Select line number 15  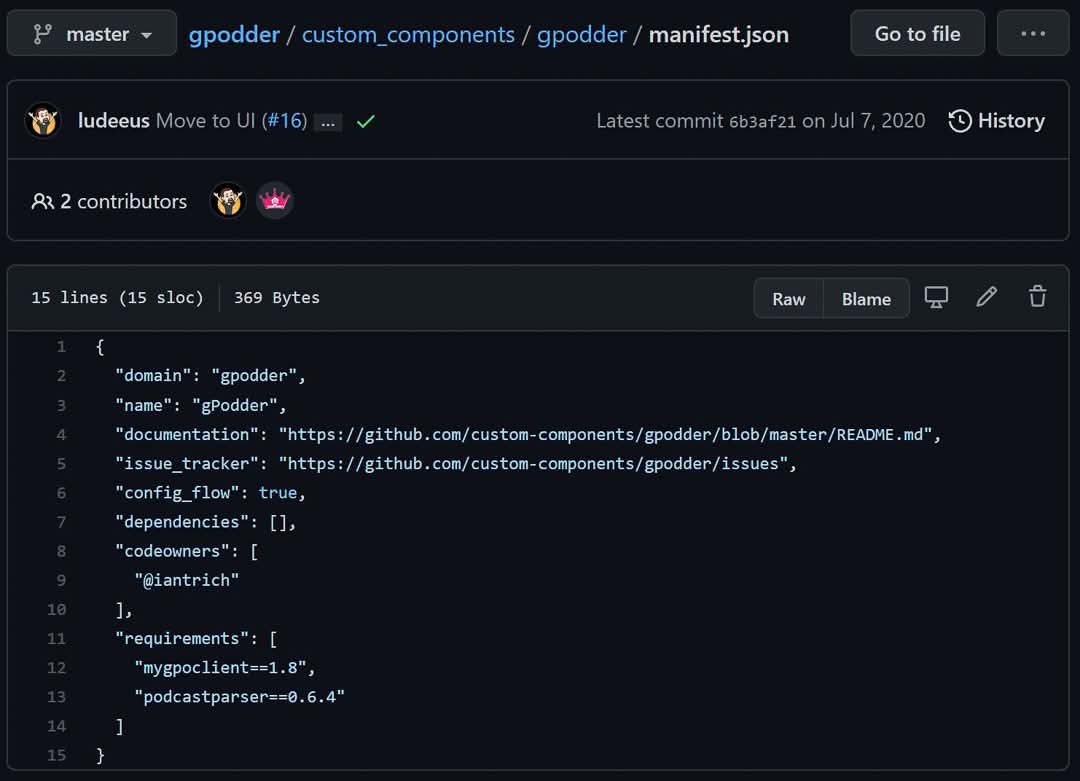pyautogui.click(x=56, y=756)
